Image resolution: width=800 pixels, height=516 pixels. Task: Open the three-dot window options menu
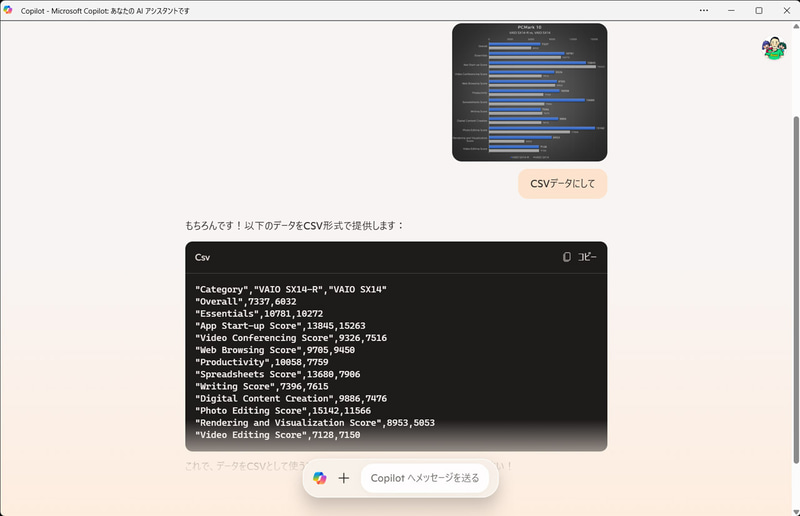pos(704,10)
